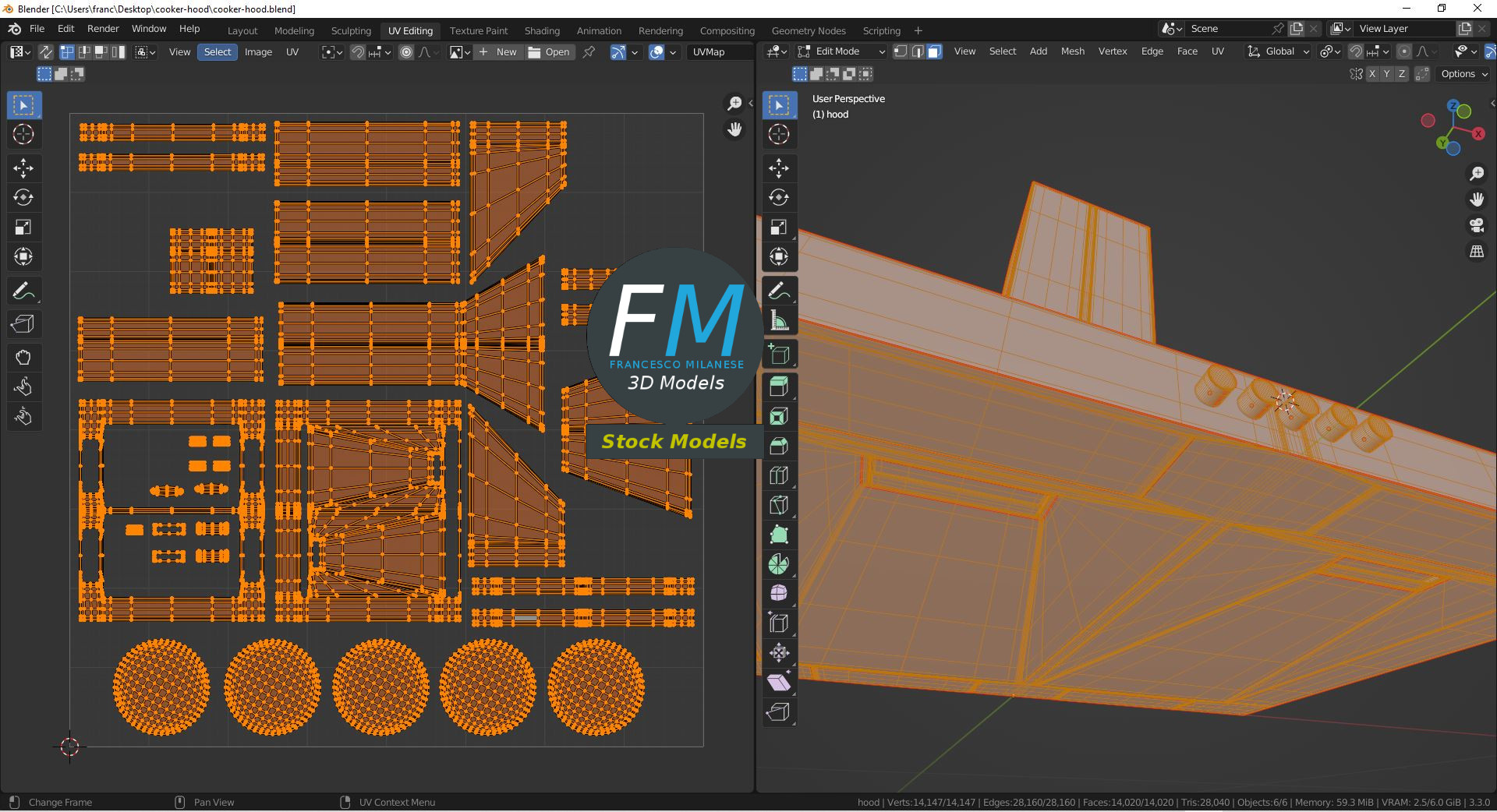Open the Options dropdown
1497x812 pixels.
tap(1464, 74)
